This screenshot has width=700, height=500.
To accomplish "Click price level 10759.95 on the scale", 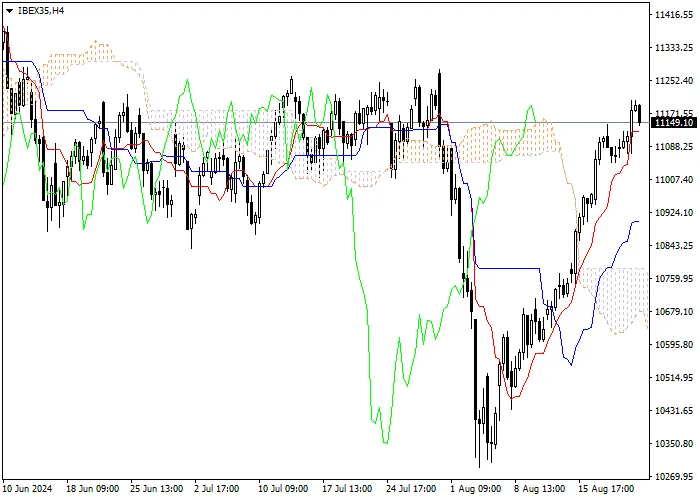I will (x=674, y=279).
